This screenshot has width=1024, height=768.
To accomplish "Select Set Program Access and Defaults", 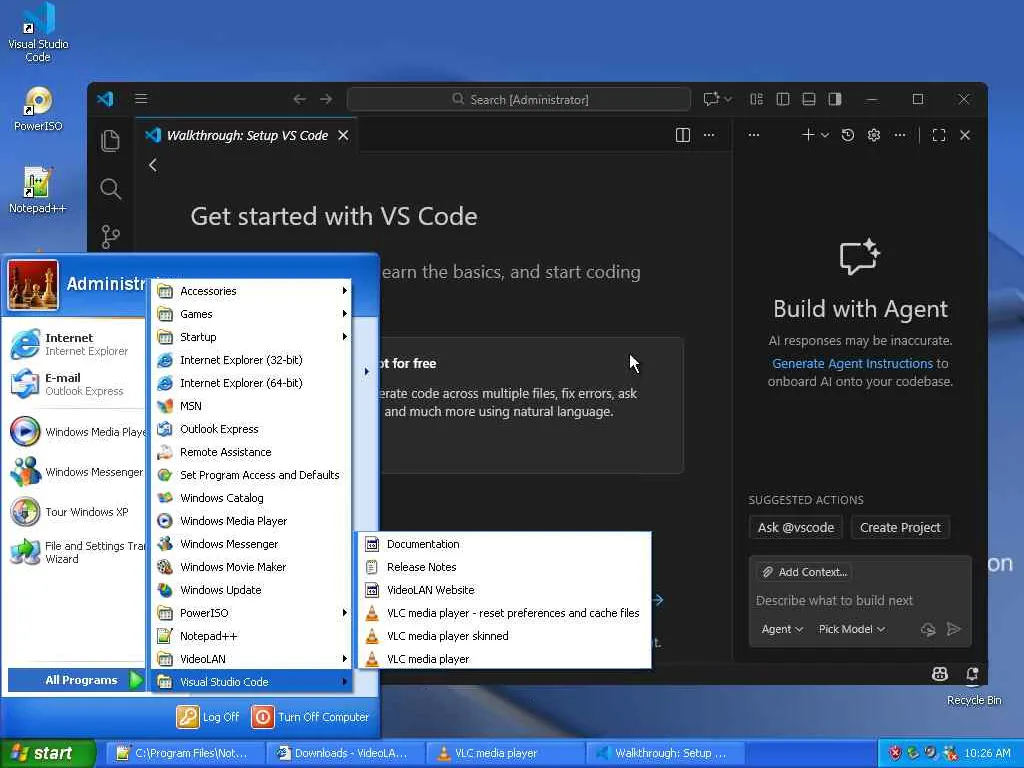I will 251,475.
